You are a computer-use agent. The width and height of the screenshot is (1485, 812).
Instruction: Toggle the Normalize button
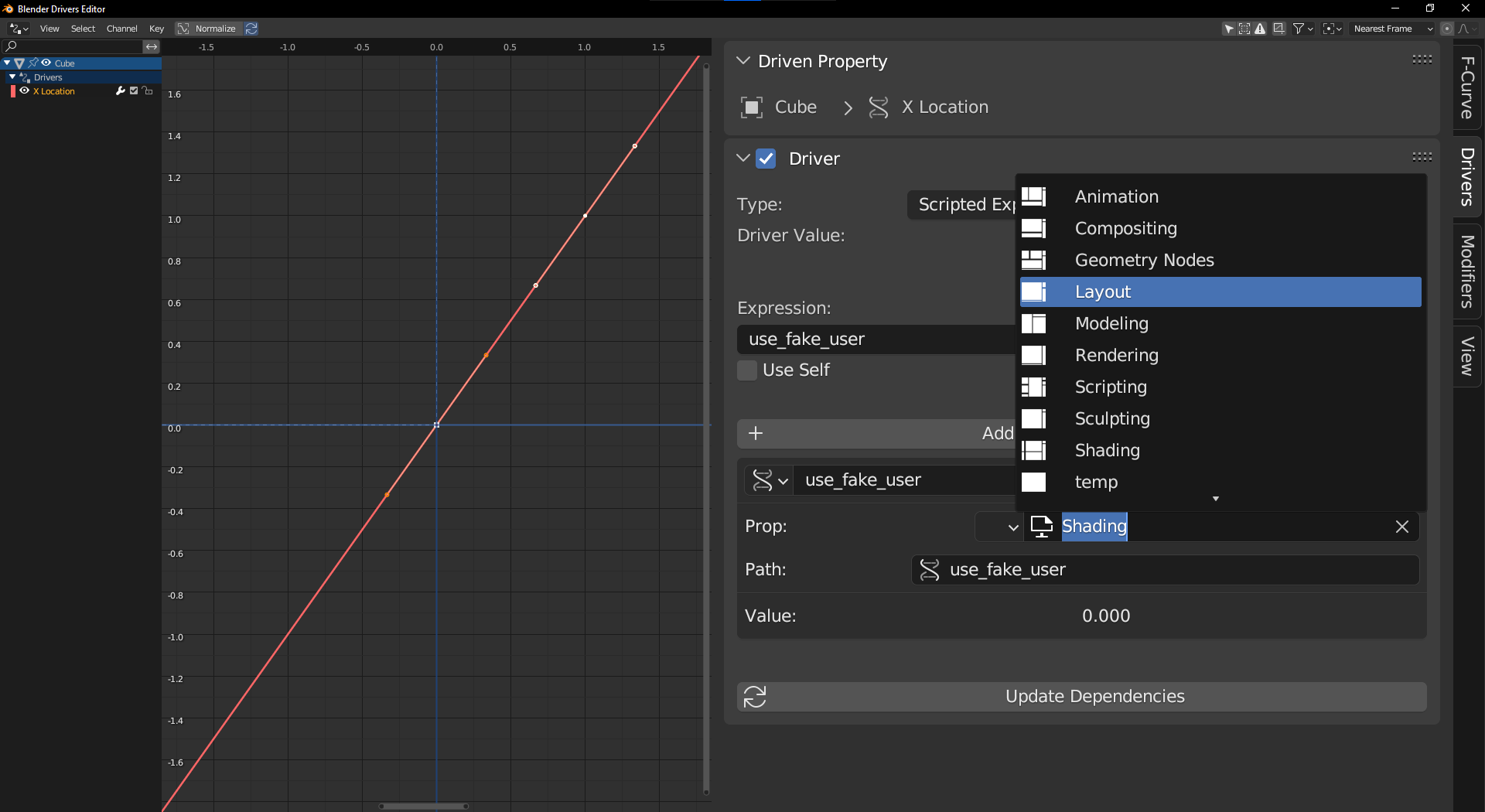(207, 29)
